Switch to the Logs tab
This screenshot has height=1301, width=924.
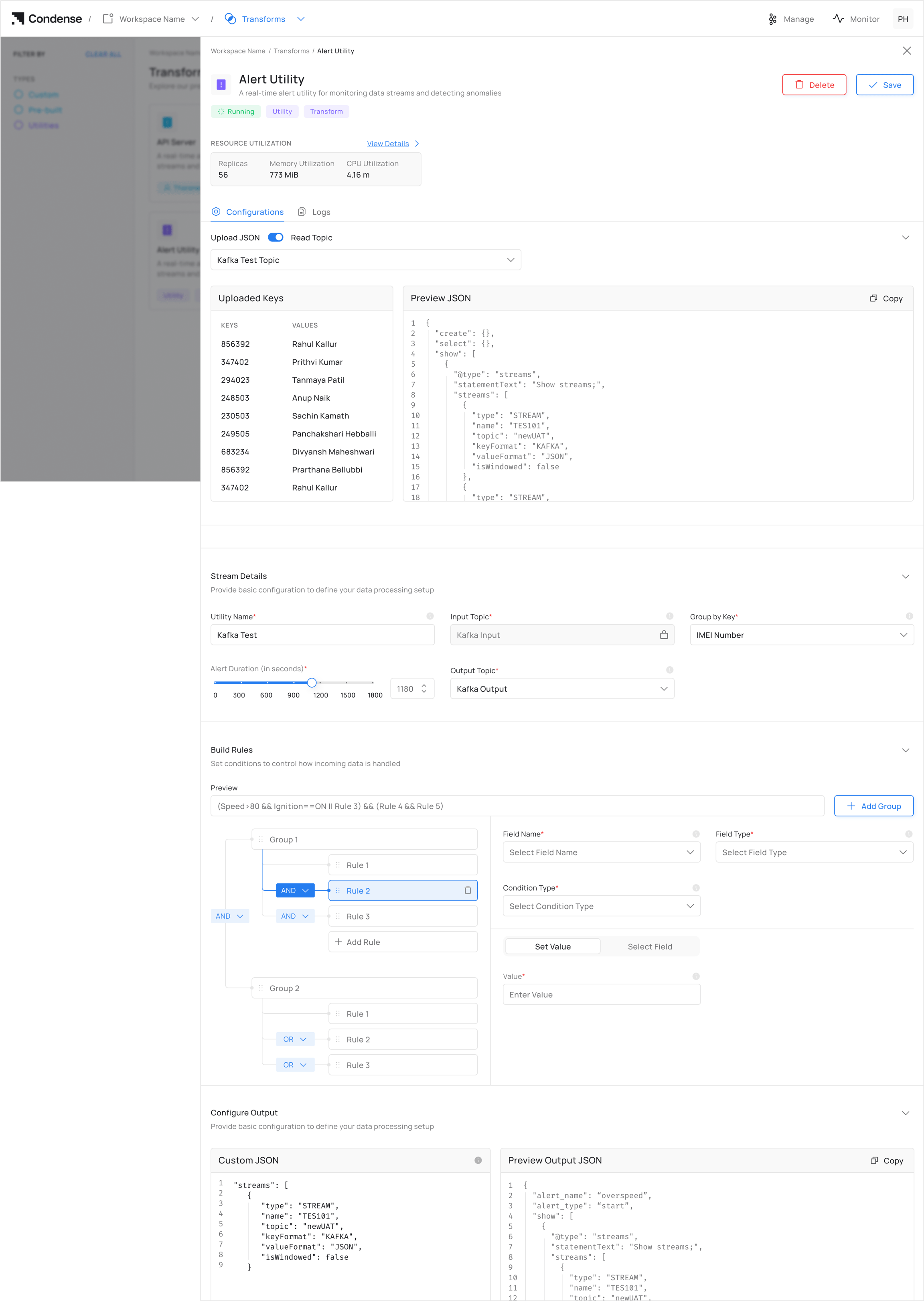(x=314, y=212)
